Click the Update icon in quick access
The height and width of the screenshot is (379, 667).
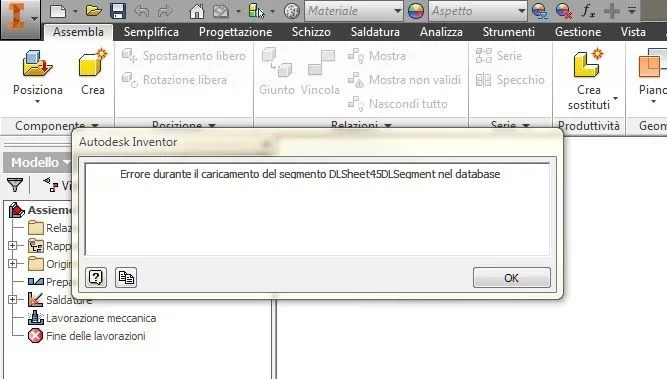[221, 11]
